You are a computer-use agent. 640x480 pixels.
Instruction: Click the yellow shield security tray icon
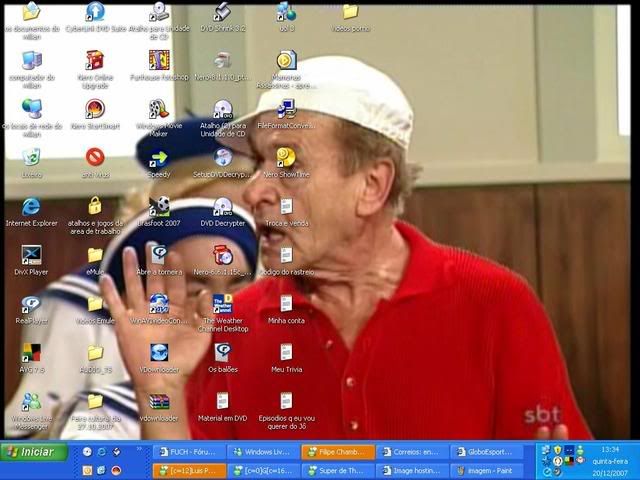pyautogui.click(x=558, y=450)
